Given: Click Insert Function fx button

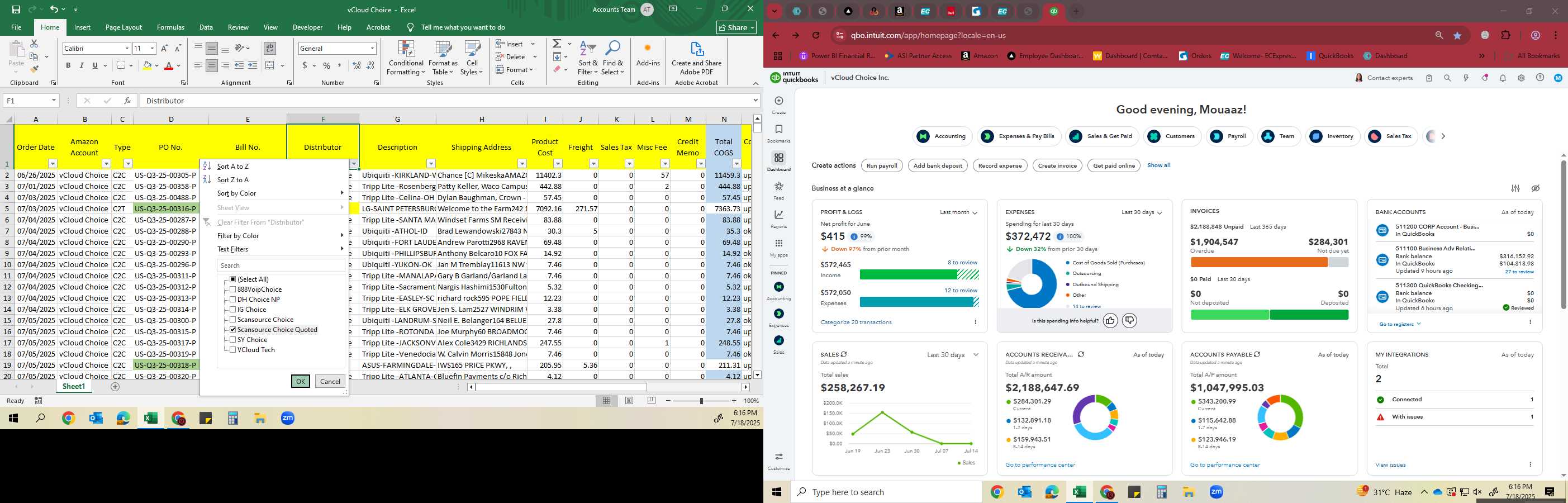Looking at the screenshot, I should [x=127, y=101].
